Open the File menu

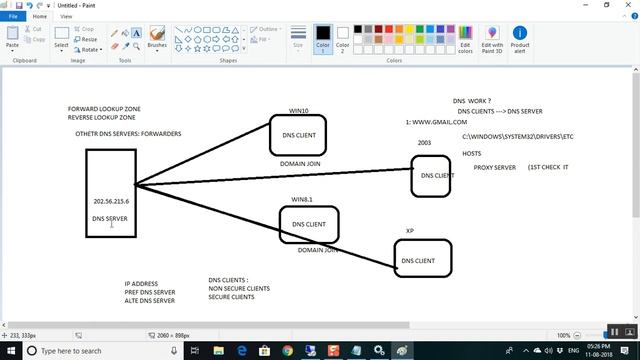tap(13, 16)
